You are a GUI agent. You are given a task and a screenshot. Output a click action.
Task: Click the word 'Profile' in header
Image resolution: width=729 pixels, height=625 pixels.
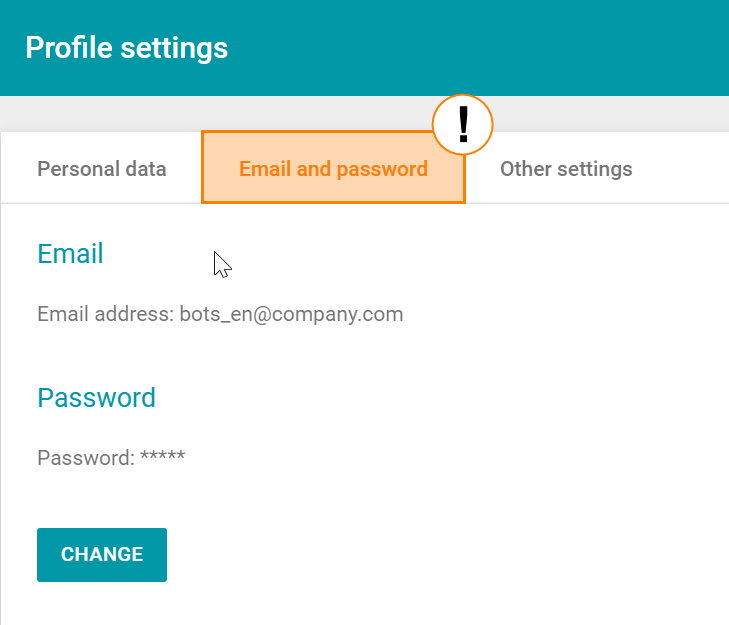[66, 47]
